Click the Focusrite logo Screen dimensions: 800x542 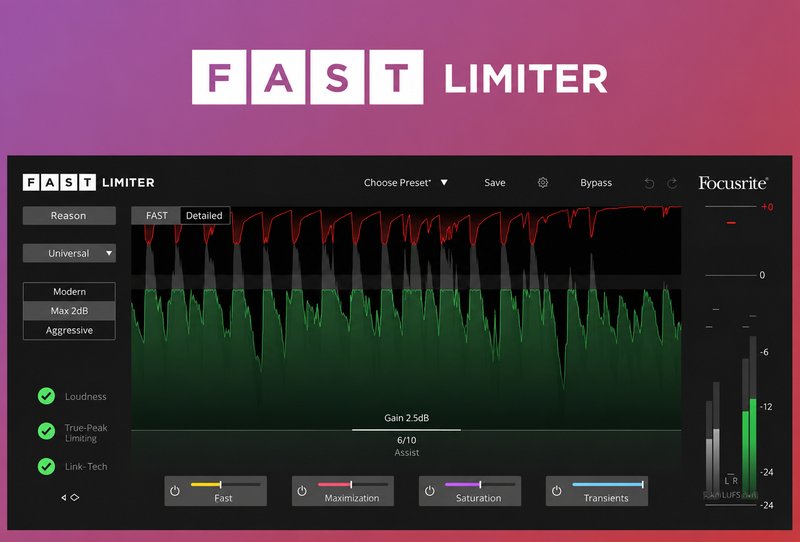[x=733, y=183]
